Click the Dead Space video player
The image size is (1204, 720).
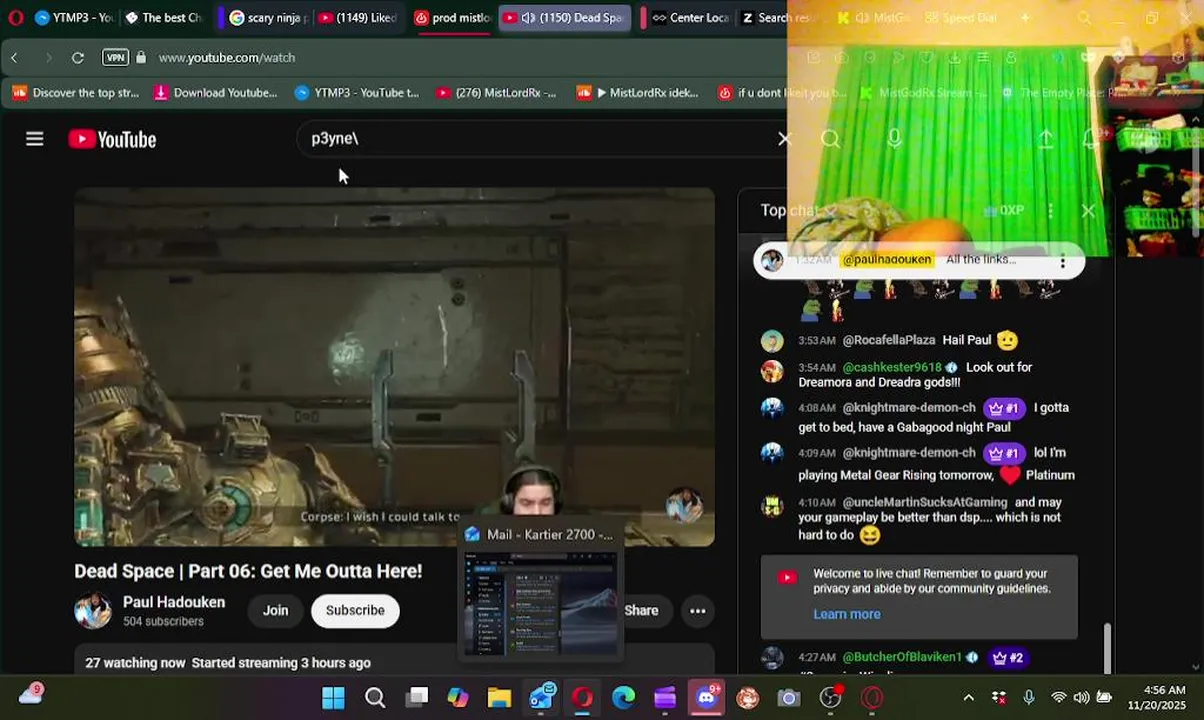click(x=395, y=367)
